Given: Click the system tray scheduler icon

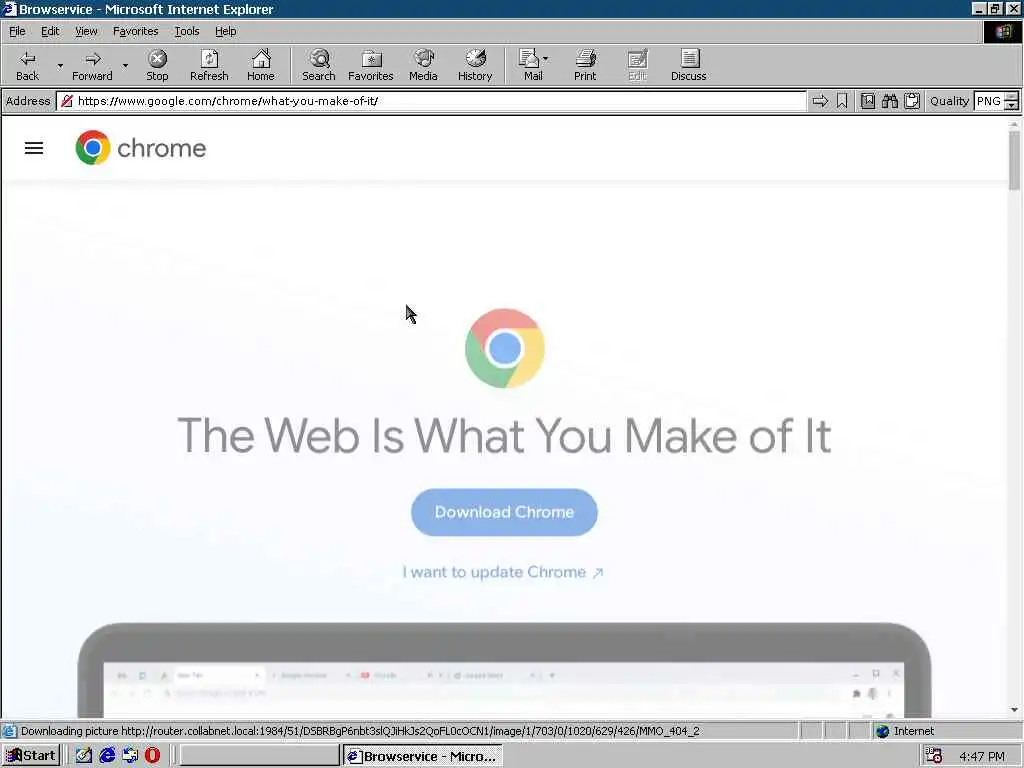Looking at the screenshot, I should [x=934, y=756].
